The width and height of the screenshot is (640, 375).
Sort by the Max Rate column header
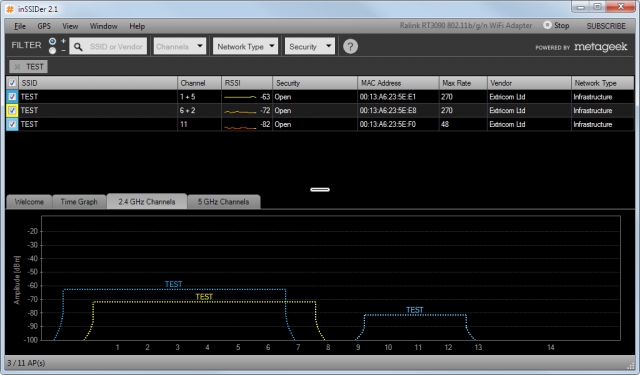point(463,83)
